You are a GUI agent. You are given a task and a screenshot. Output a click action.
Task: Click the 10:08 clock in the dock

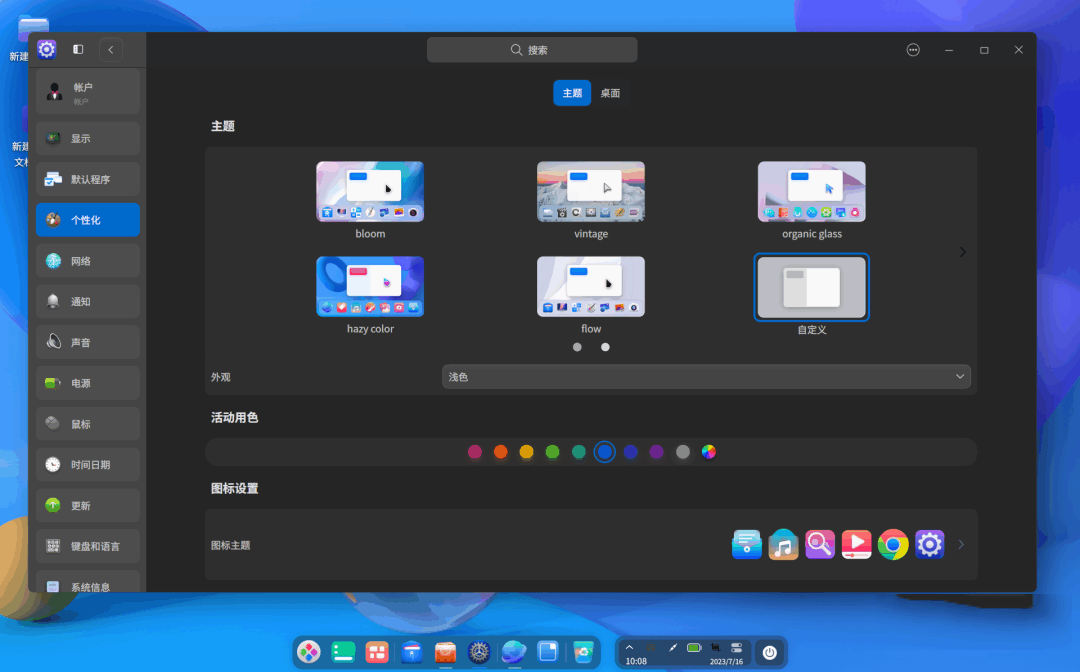(x=636, y=661)
